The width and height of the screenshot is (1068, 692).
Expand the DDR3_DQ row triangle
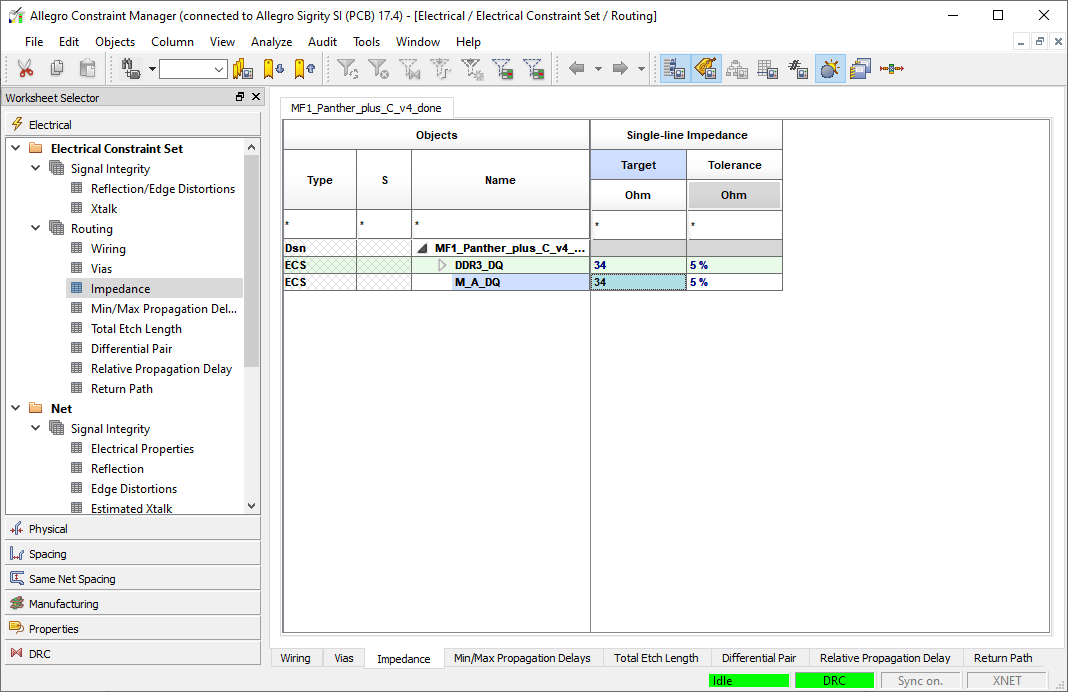[x=443, y=265]
